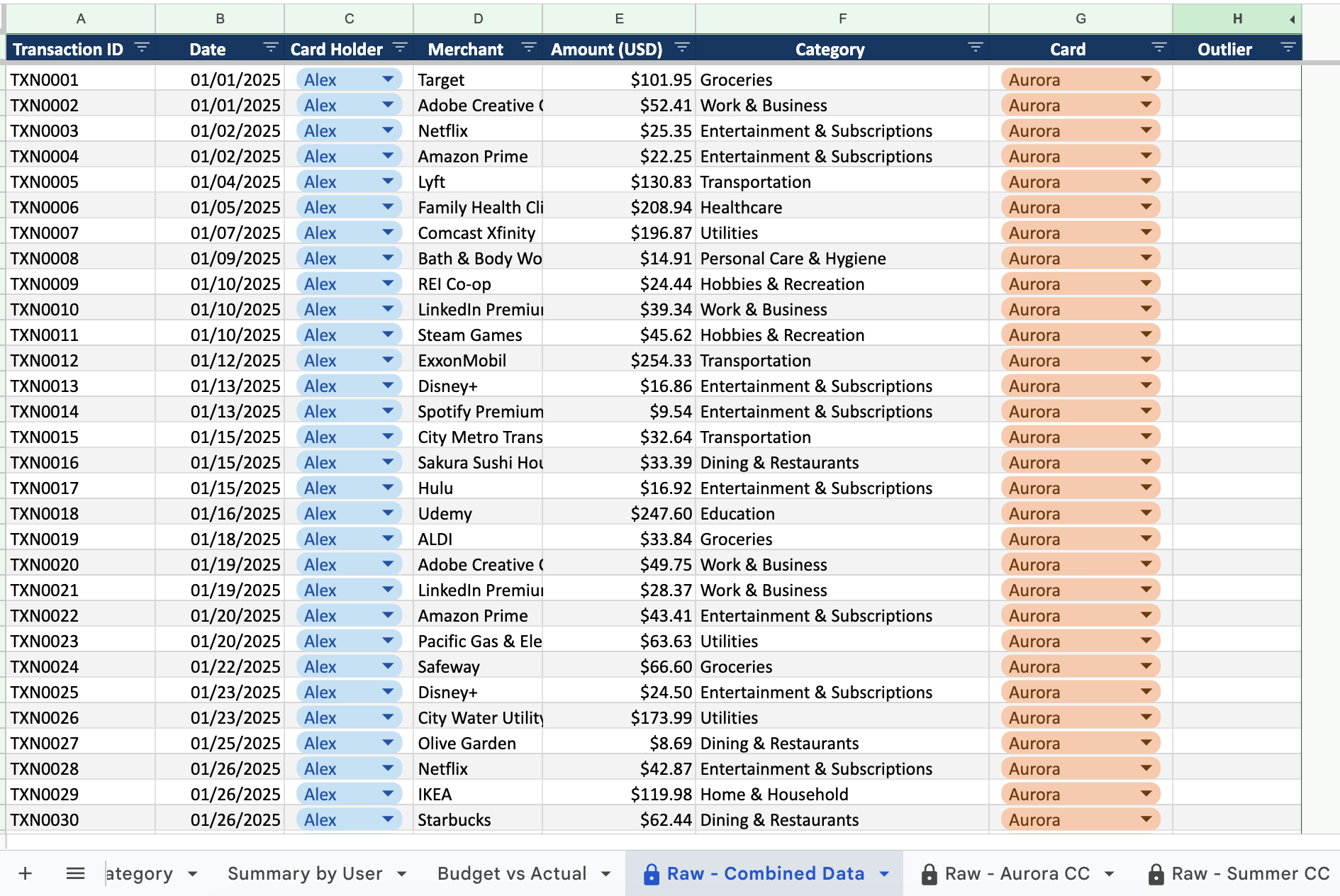The height and width of the screenshot is (896, 1340).
Task: Select the $173.99 amount cell
Action: [x=619, y=717]
